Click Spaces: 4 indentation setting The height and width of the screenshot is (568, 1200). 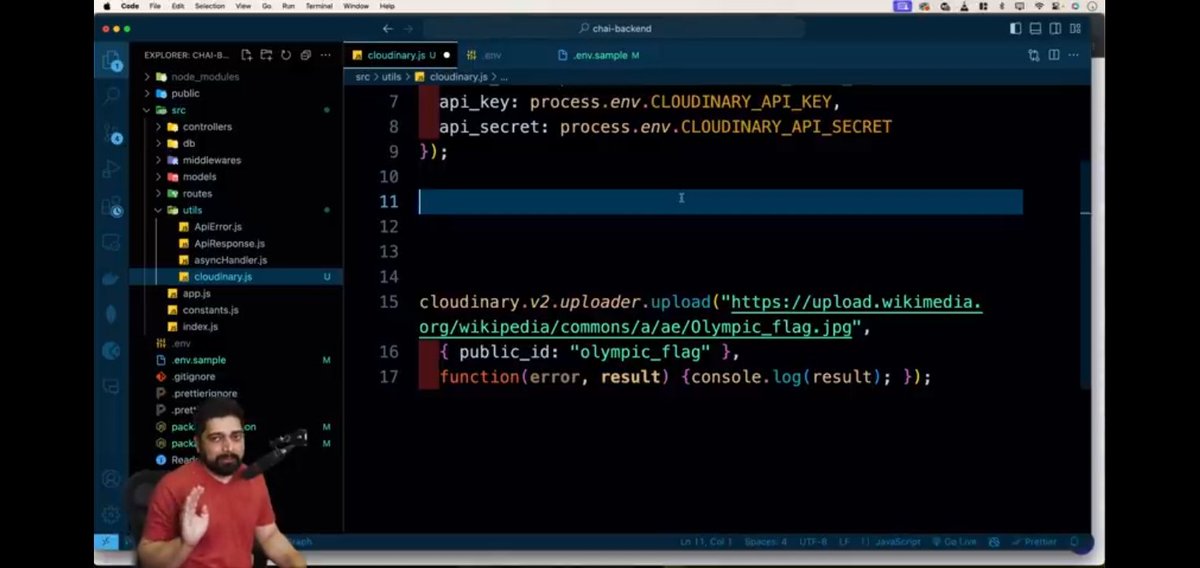766,541
